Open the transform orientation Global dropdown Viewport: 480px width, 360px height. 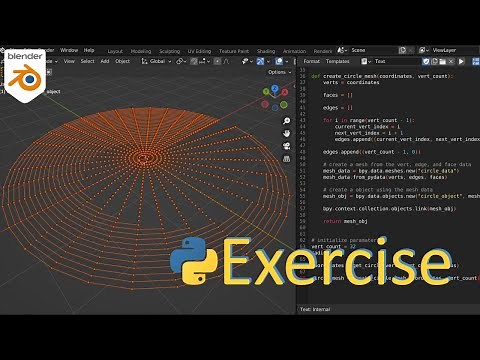pyautogui.click(x=156, y=61)
